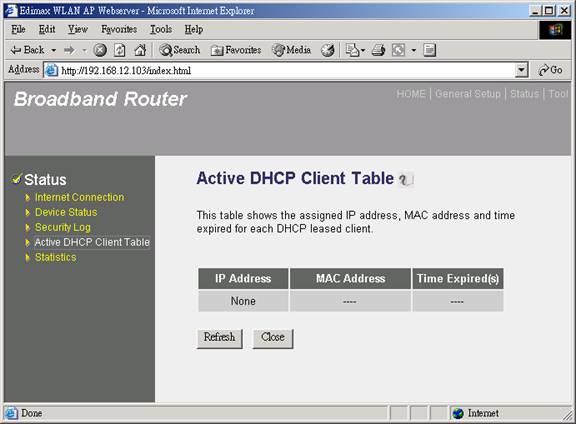Open the Favorites menu

click(119, 29)
